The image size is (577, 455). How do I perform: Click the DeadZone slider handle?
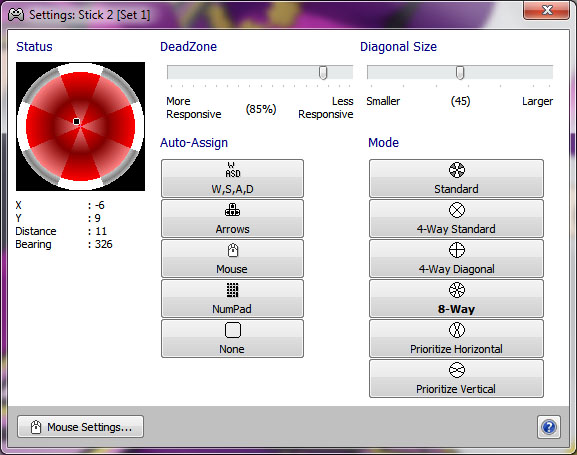323,73
